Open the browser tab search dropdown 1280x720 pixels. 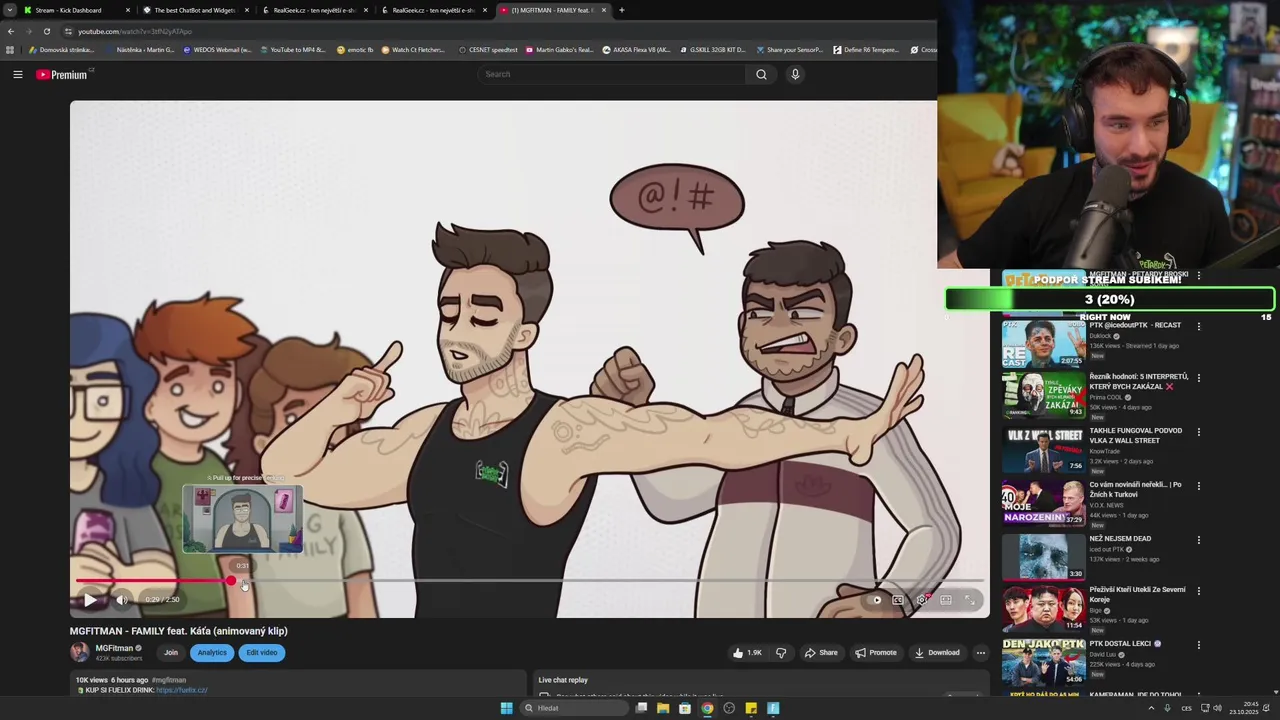[x=9, y=10]
